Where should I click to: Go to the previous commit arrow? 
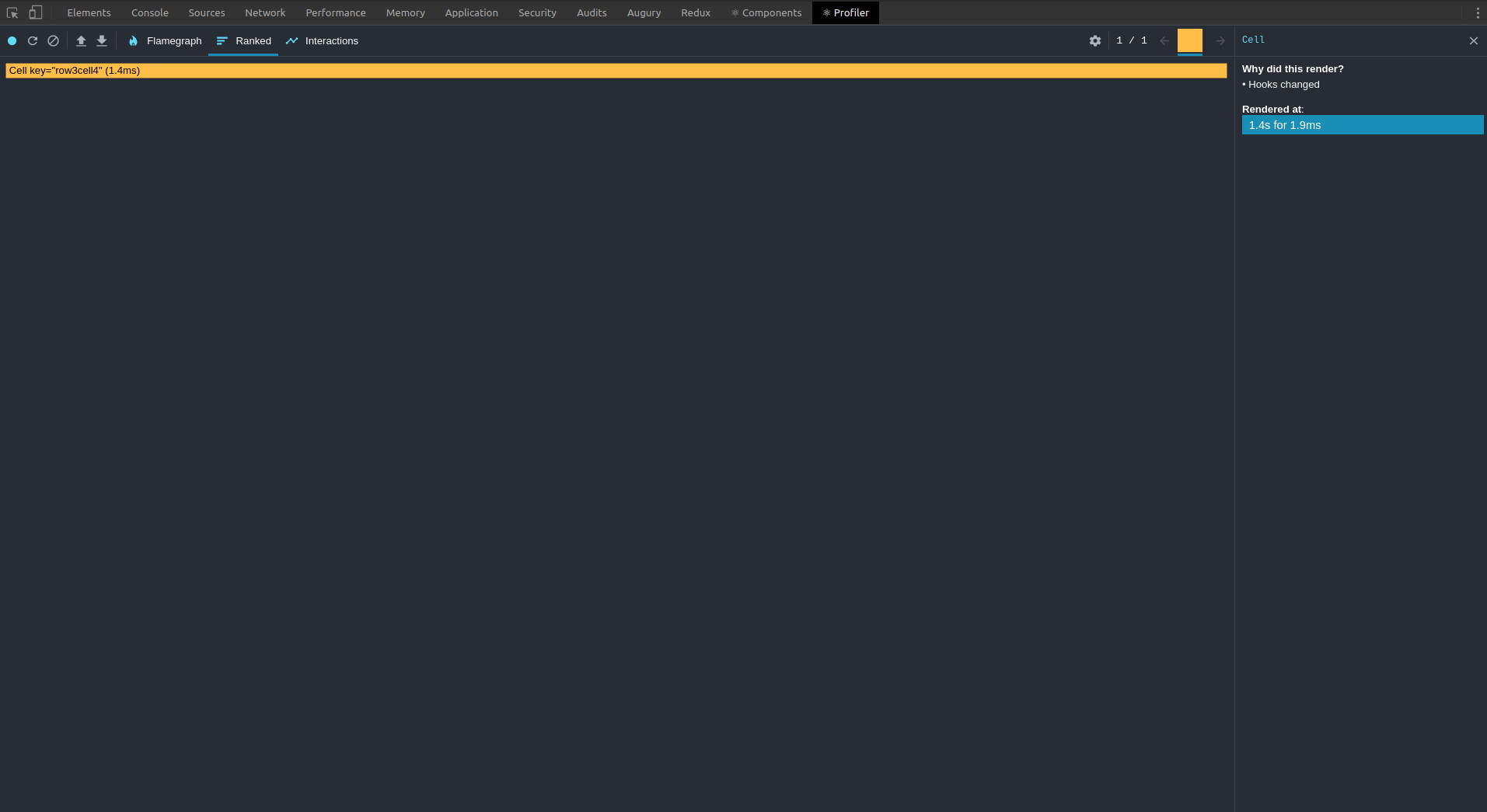coord(1163,40)
